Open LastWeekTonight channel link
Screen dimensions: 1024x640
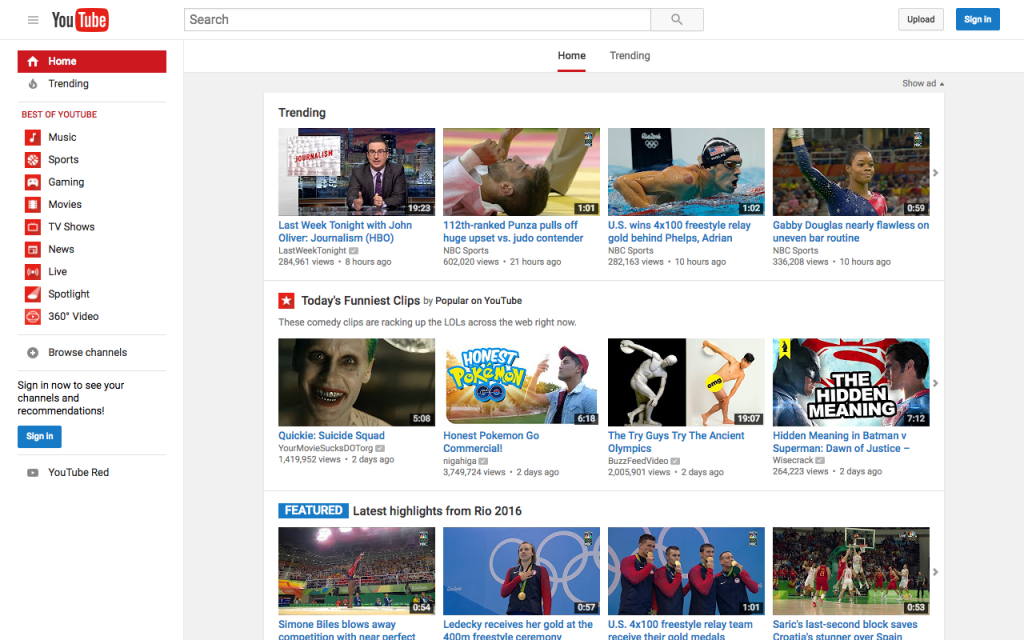312,251
